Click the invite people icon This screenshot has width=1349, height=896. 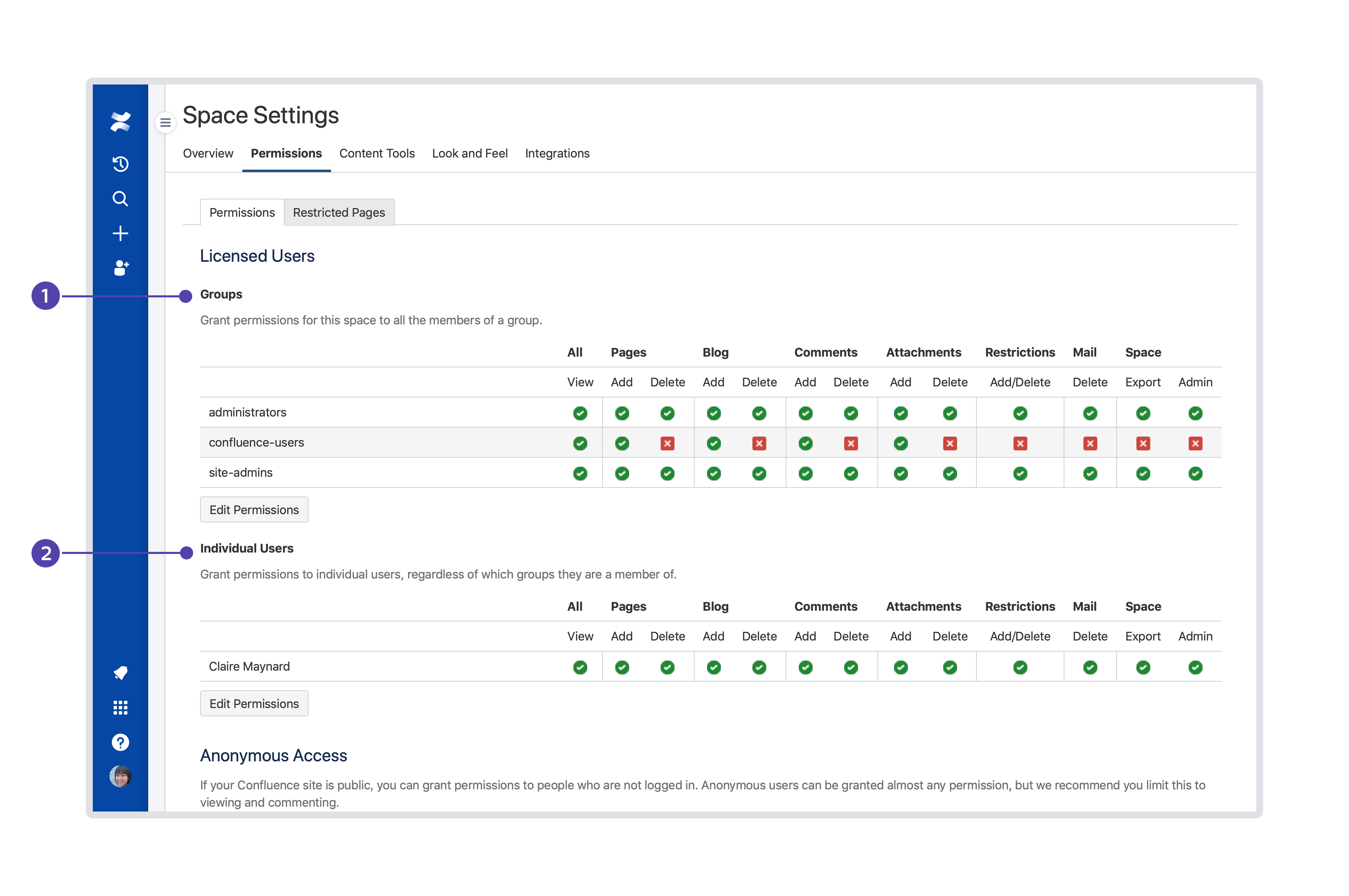[x=120, y=267]
